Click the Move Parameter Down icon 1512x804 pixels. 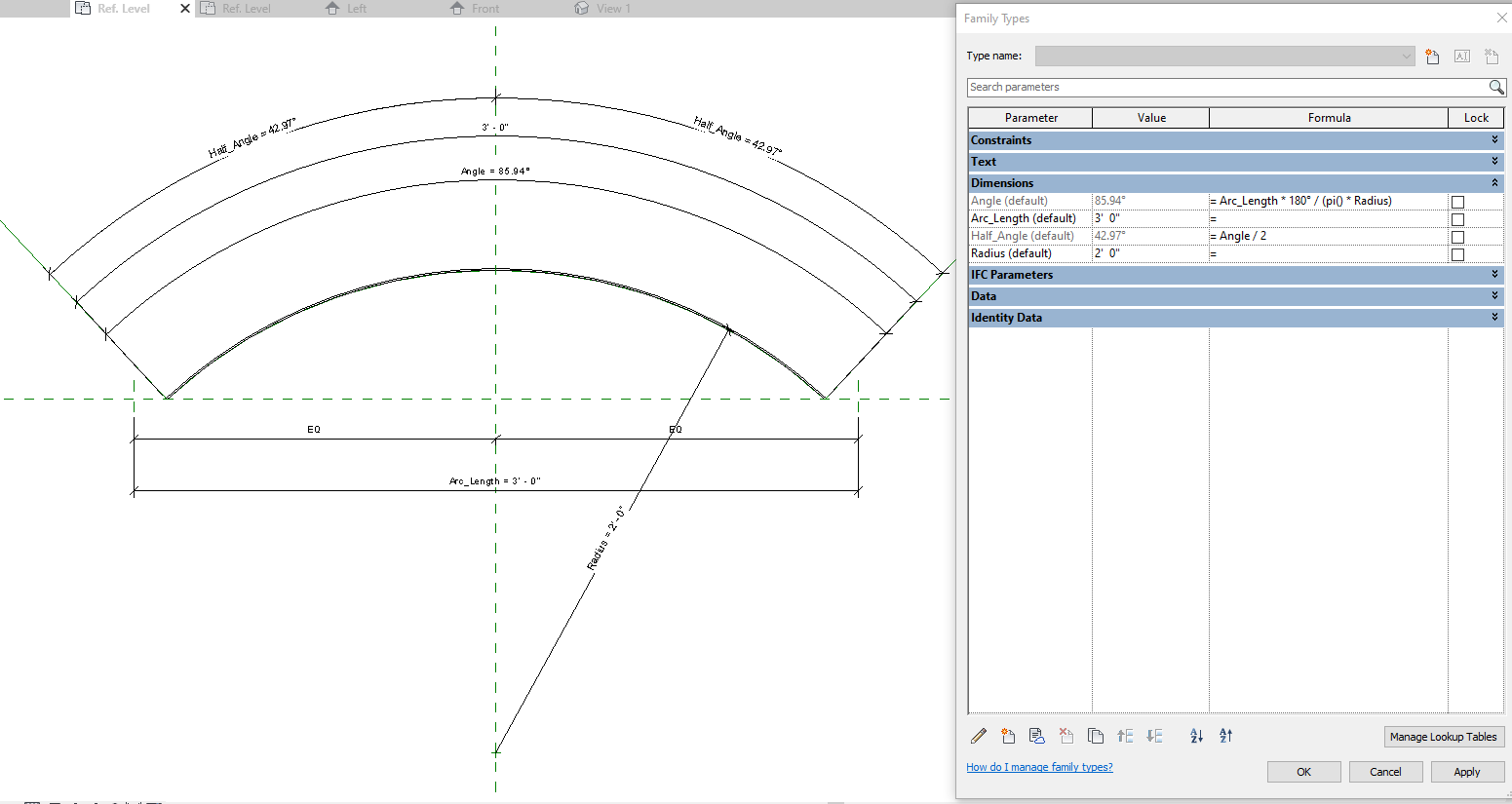click(1154, 736)
